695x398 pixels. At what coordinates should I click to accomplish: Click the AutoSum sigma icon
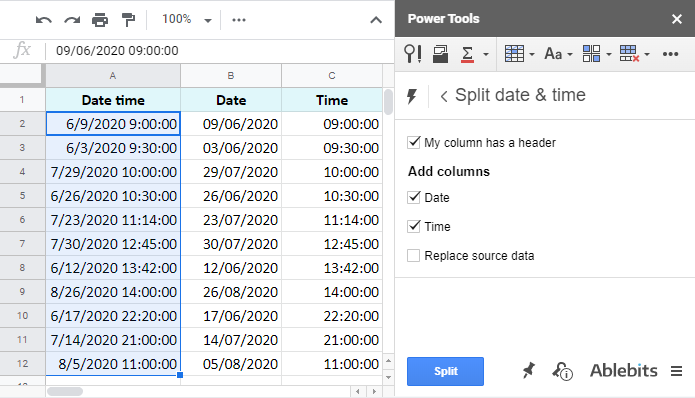point(467,54)
